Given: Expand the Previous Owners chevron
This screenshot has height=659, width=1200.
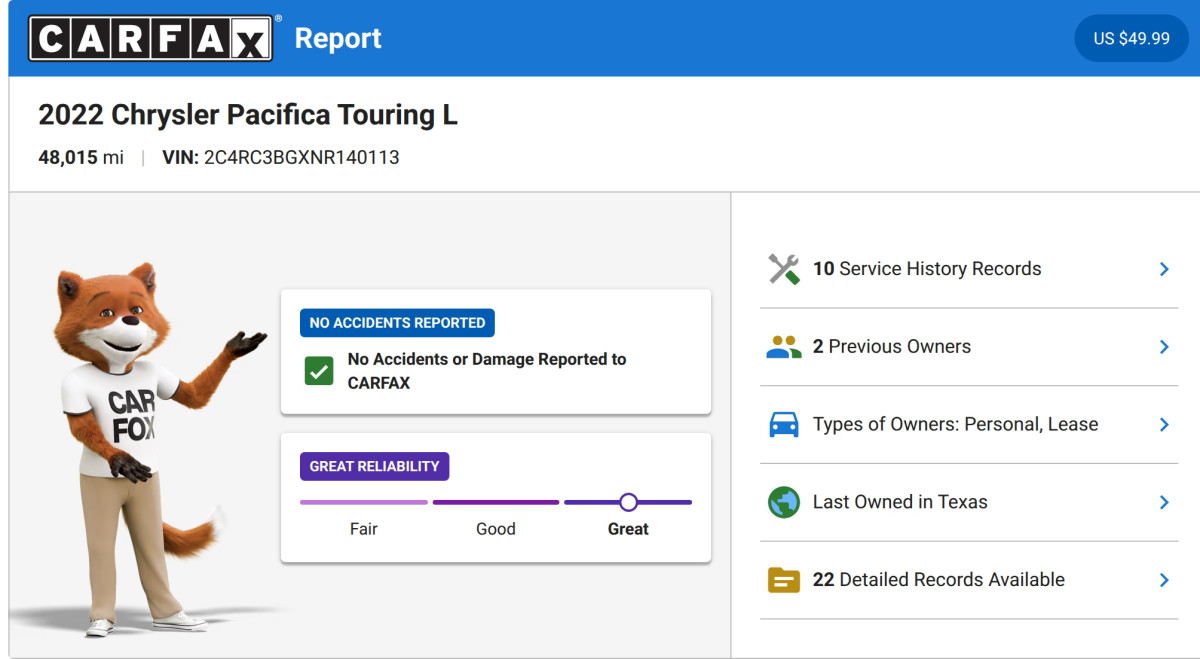Looking at the screenshot, I should click(1164, 347).
